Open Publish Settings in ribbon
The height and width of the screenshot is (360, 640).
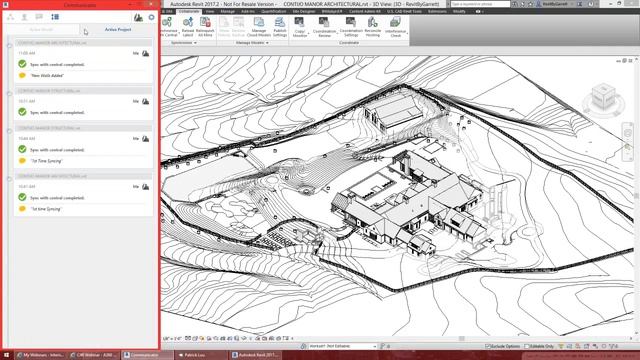click(x=280, y=27)
